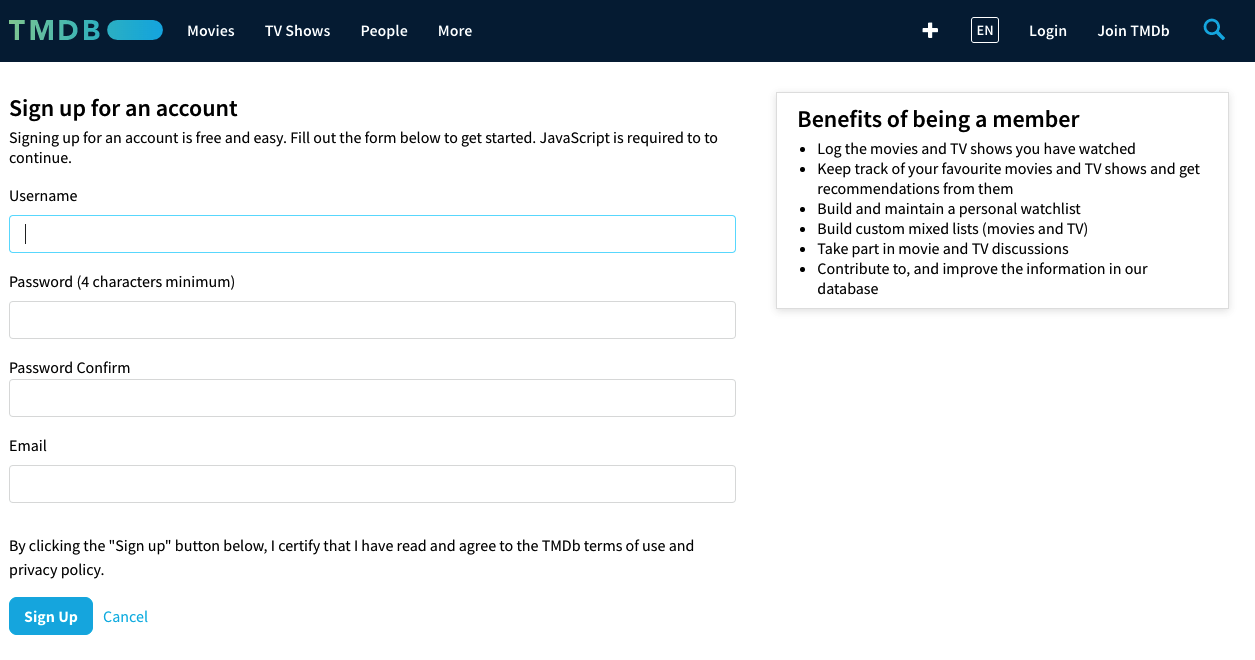Click the Benefits of being a member heading

[x=938, y=120]
